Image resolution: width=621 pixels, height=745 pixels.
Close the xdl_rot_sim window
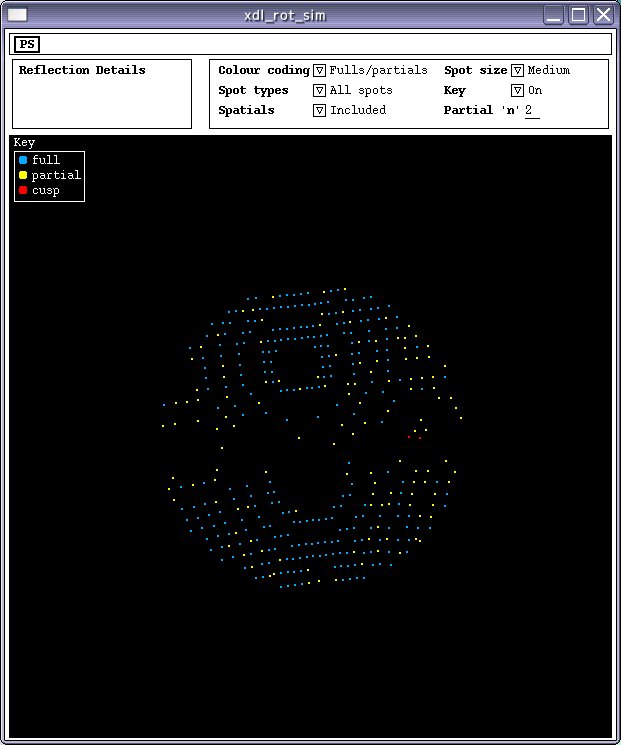pos(603,14)
